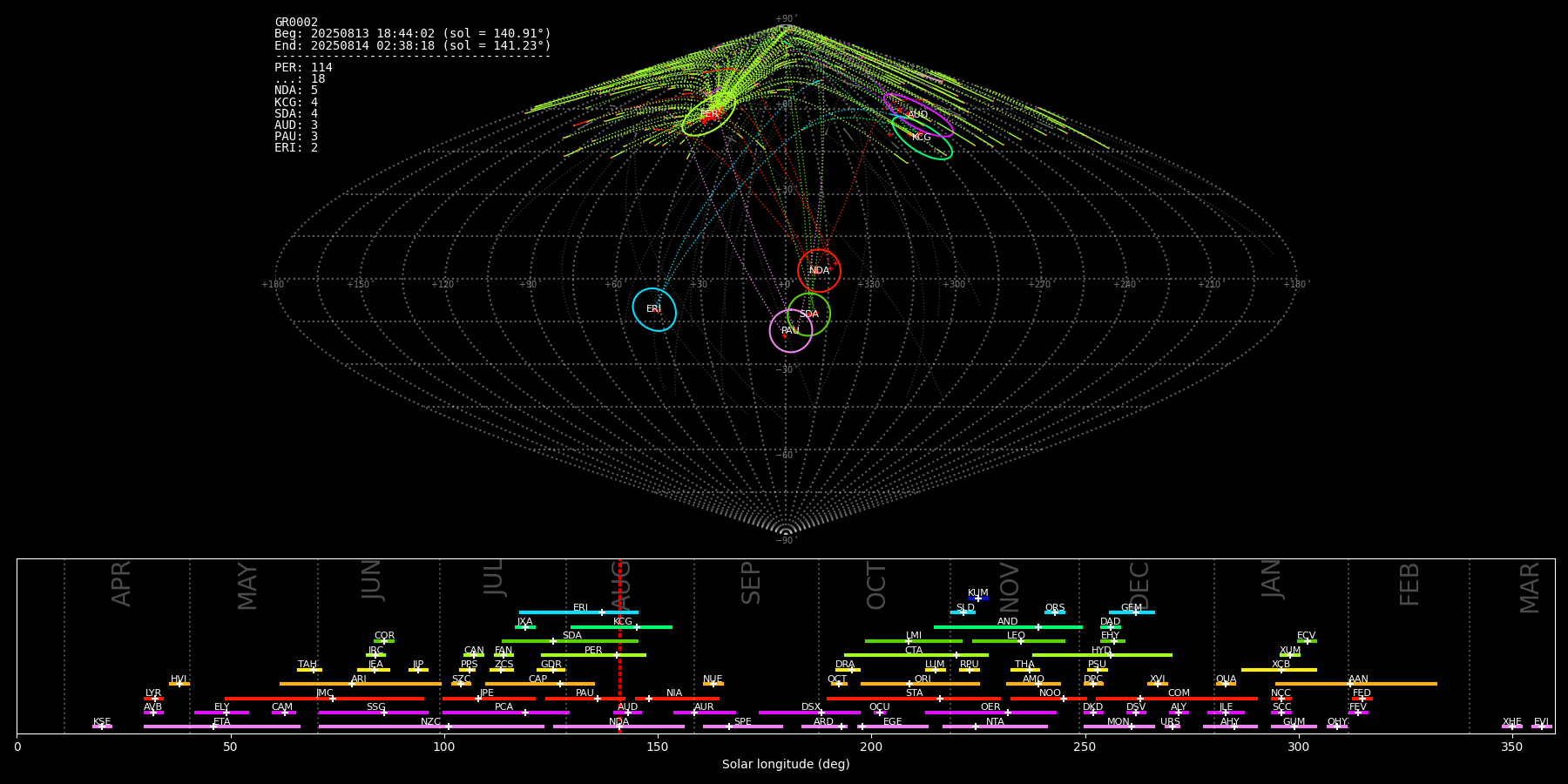Click the LEO shower bar in the timeline

click(1018, 641)
